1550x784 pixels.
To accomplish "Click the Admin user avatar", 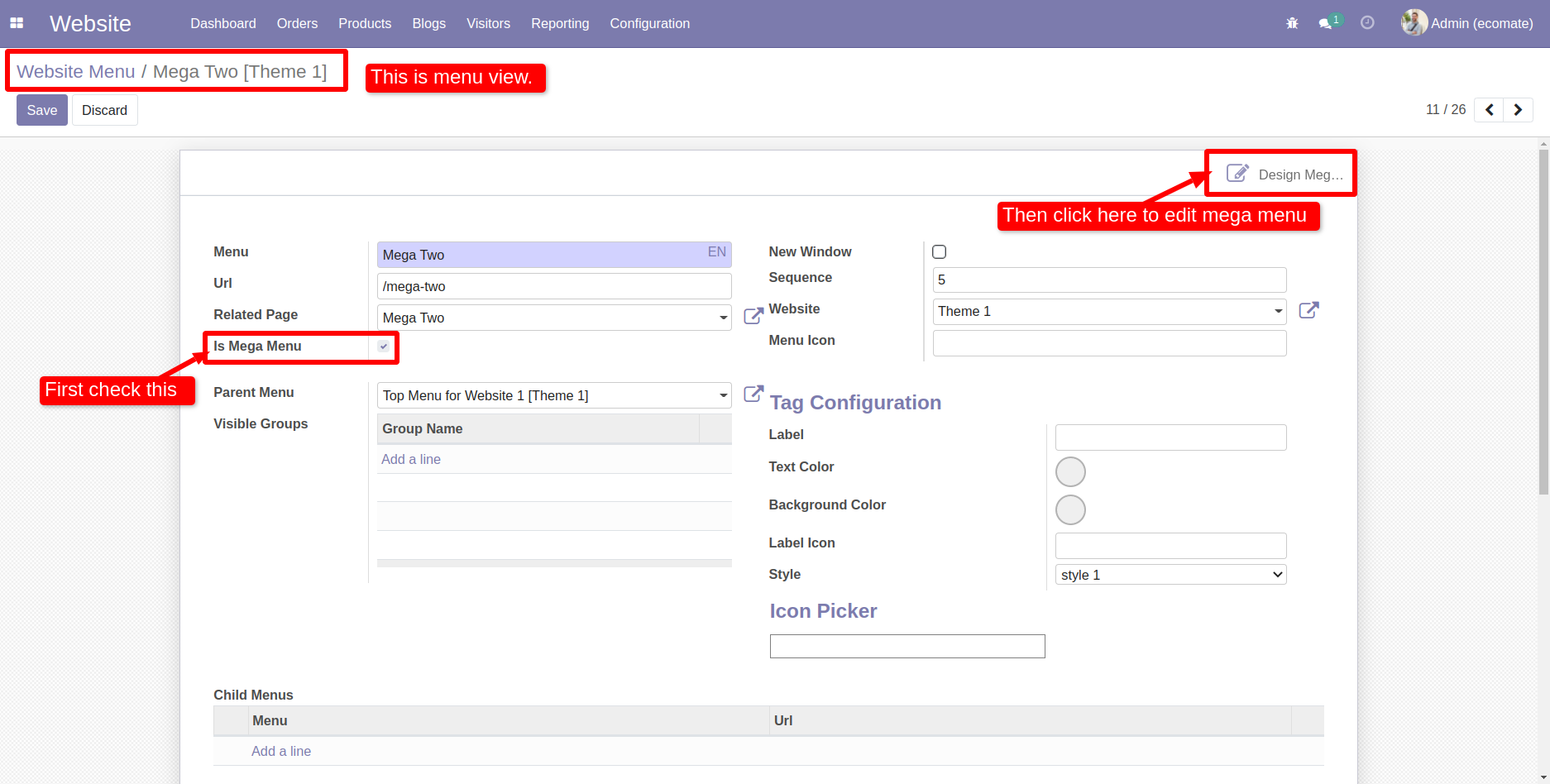I will pyautogui.click(x=1414, y=22).
